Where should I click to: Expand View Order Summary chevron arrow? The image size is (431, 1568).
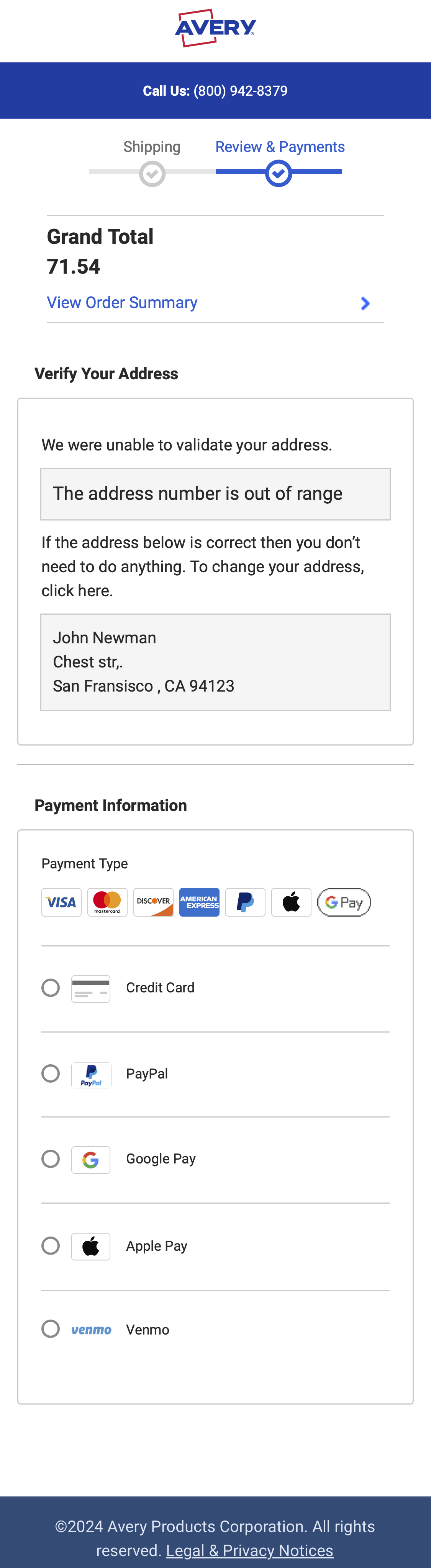click(x=365, y=303)
